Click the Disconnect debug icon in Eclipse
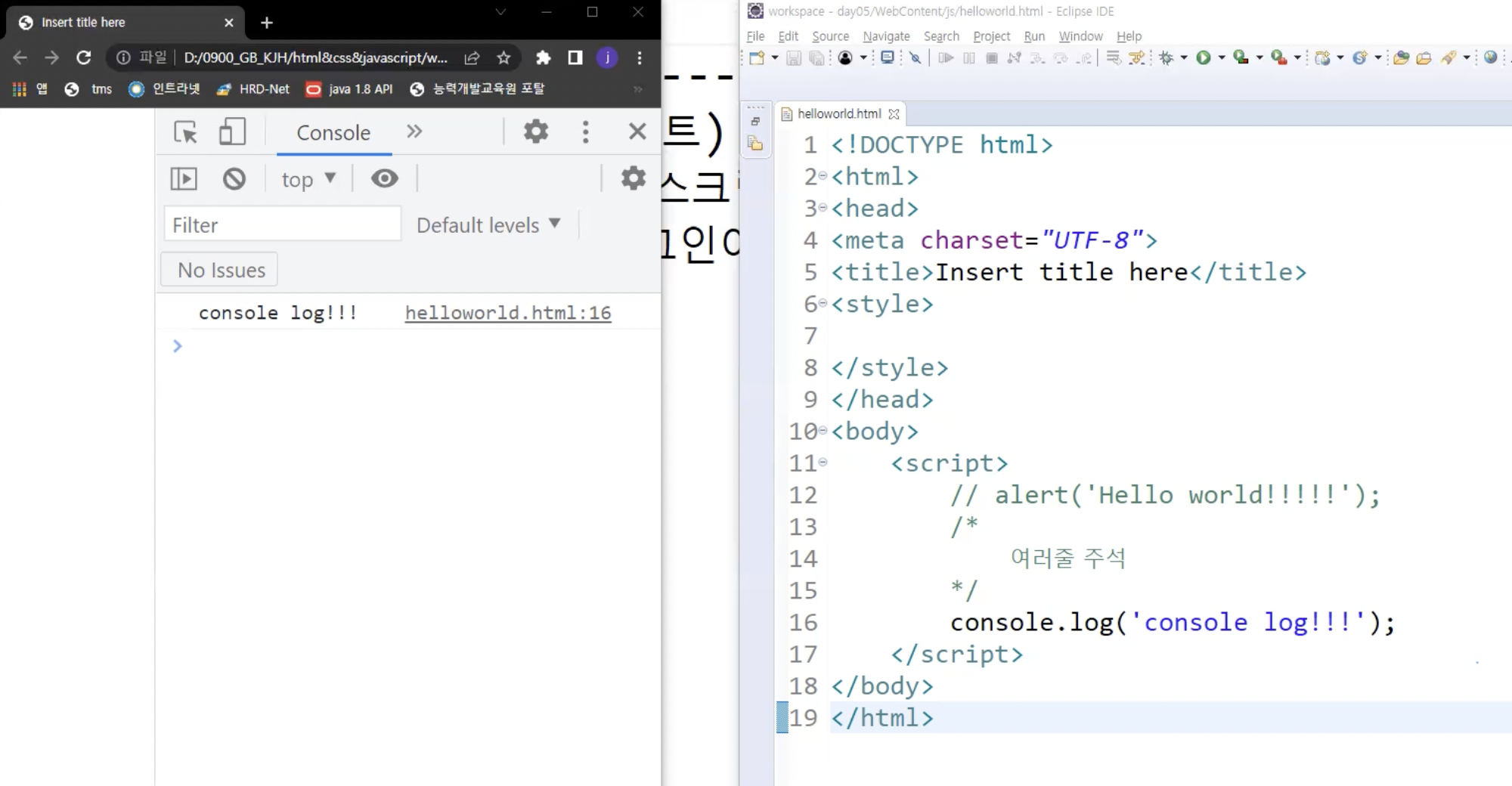 click(x=1015, y=57)
